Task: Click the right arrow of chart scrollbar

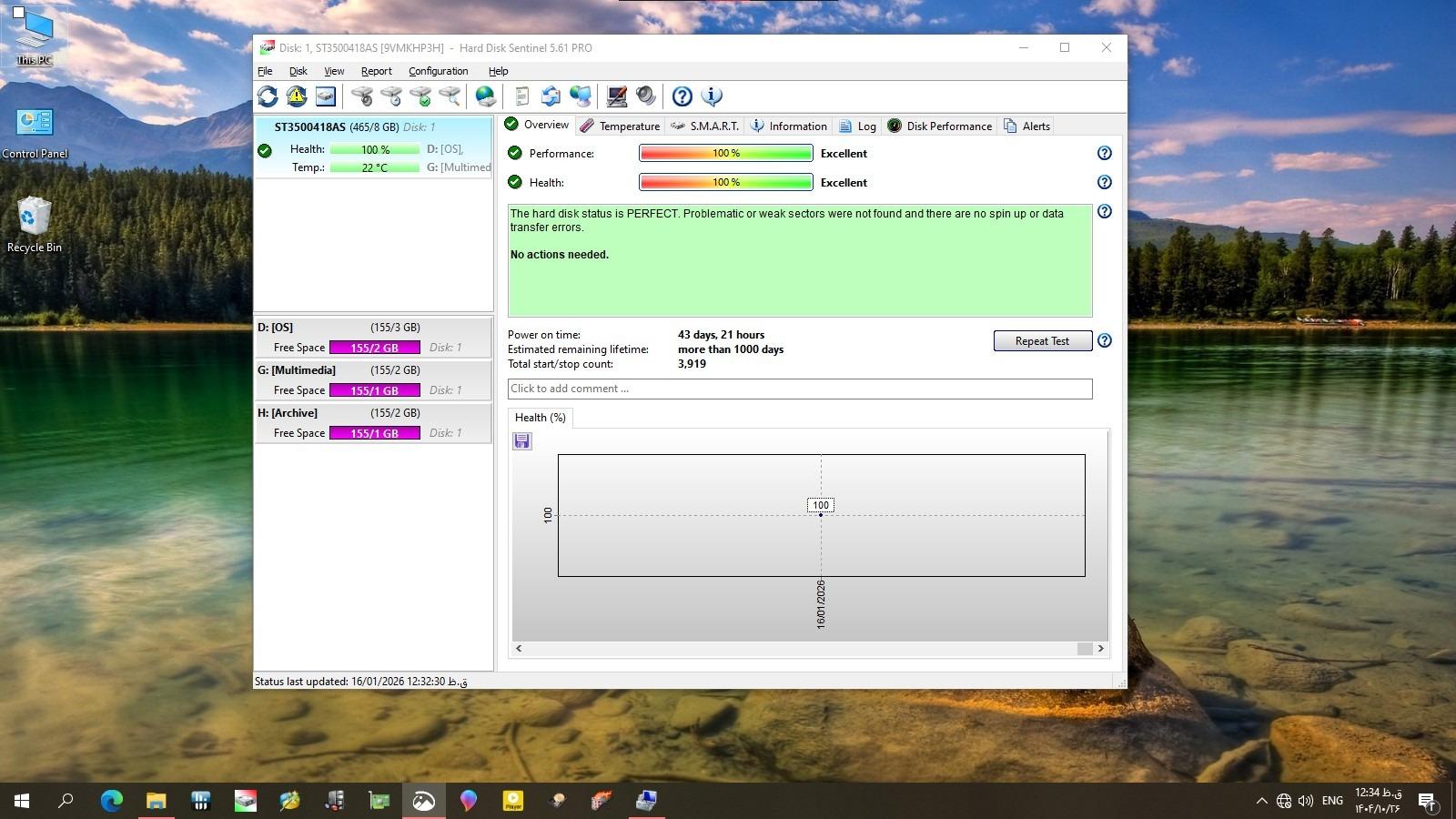Action: (x=1100, y=649)
